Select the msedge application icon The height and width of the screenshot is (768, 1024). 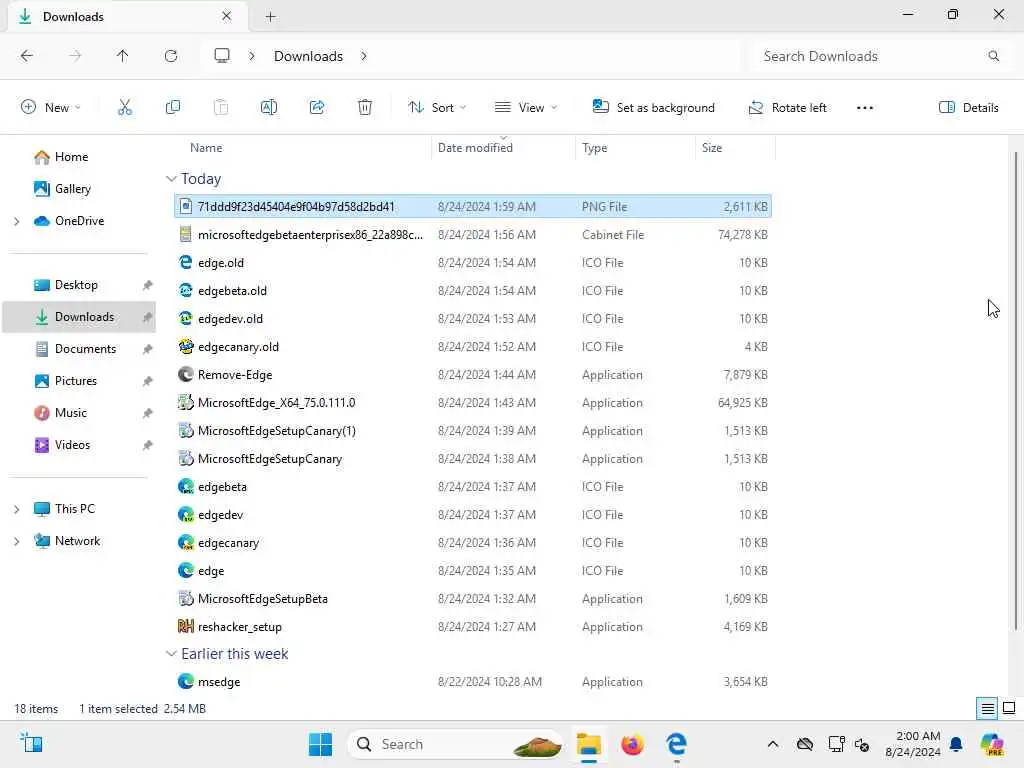click(185, 681)
